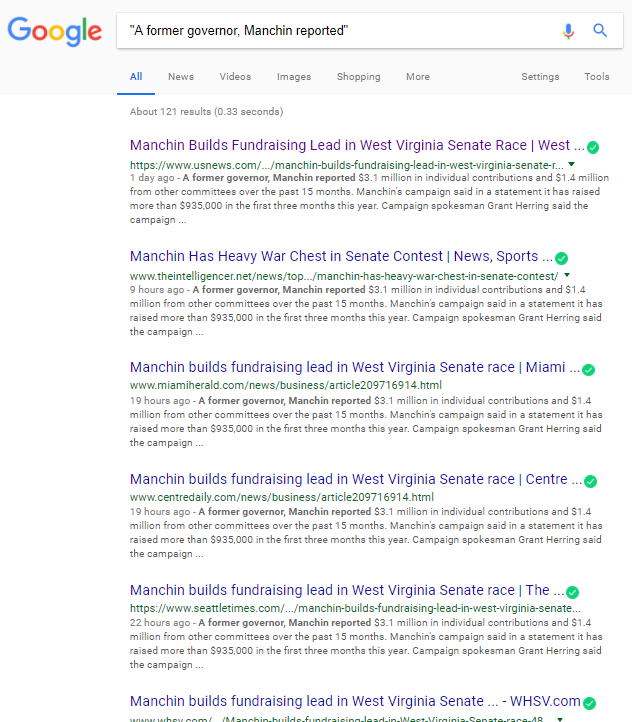Screen dimensions: 632x722
Task: Open the US News 'Manchin Builds Fundraising Lead' result
Action: tap(357, 145)
